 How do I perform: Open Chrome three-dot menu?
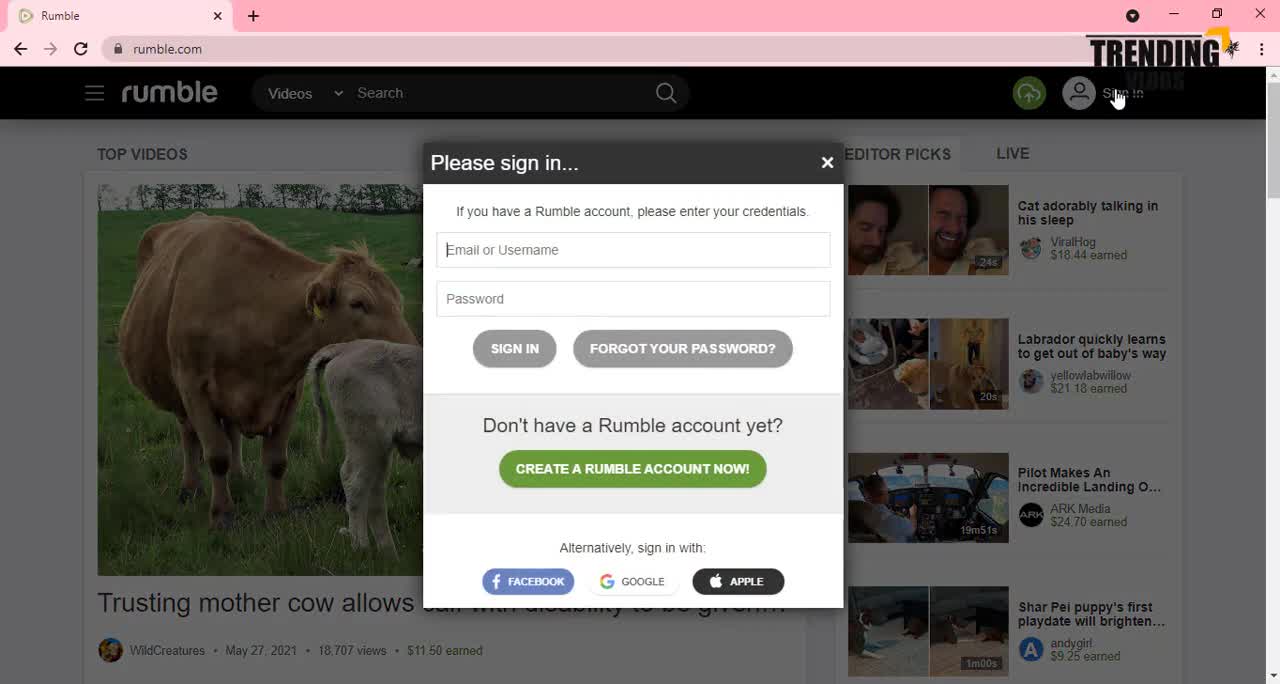[1262, 48]
